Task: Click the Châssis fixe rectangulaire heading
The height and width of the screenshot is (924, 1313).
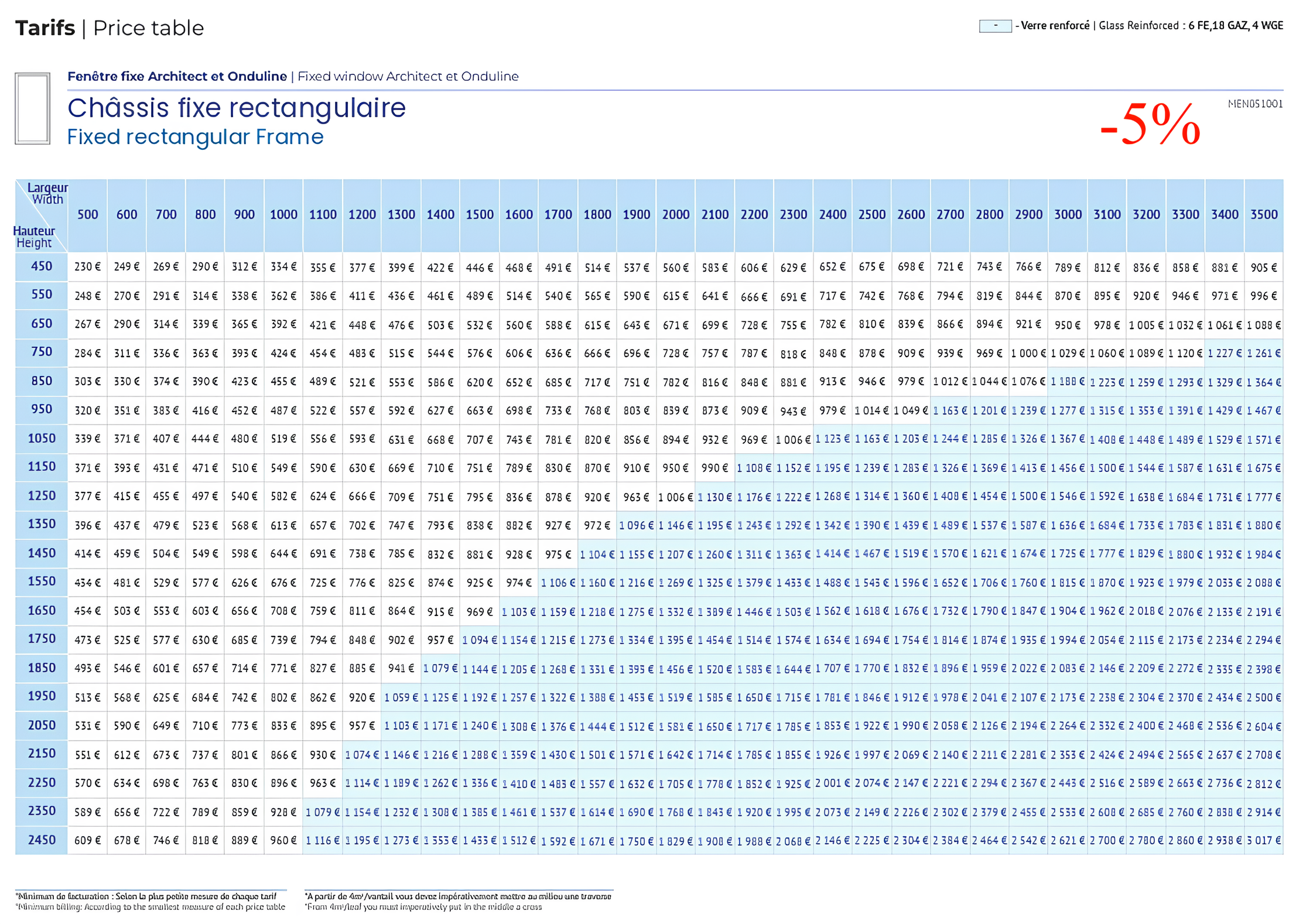Action: (236, 108)
